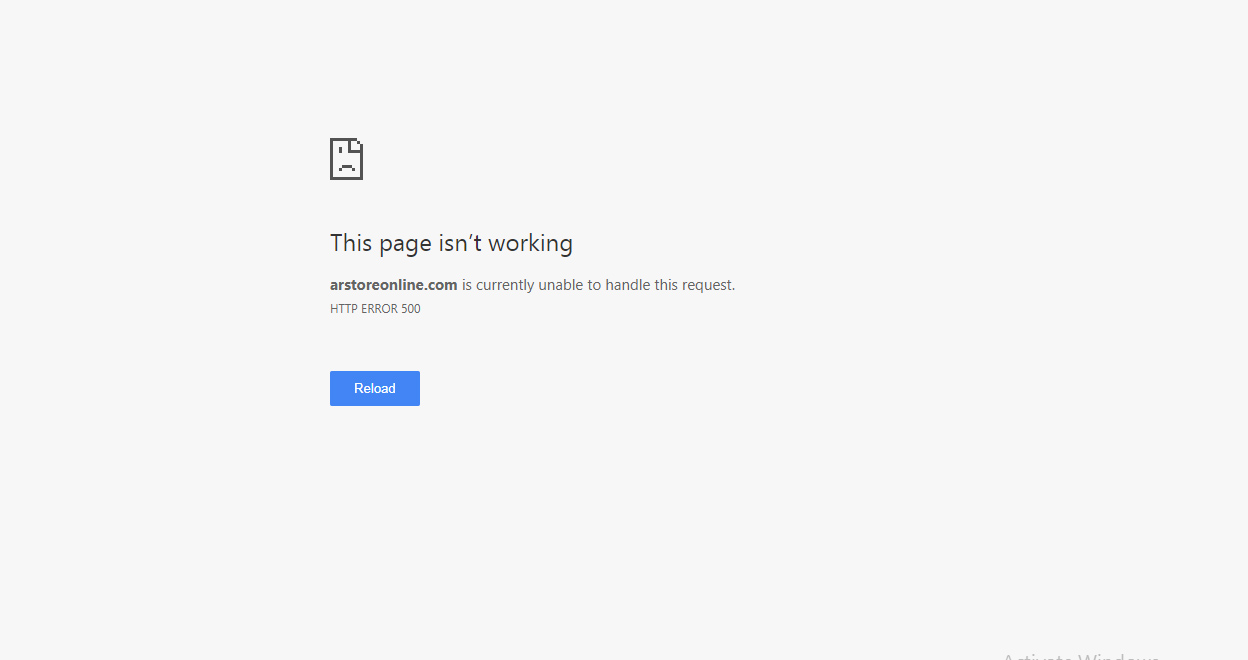Click the word "isn't" in the heading
The width and height of the screenshot is (1248, 660).
click(x=460, y=243)
